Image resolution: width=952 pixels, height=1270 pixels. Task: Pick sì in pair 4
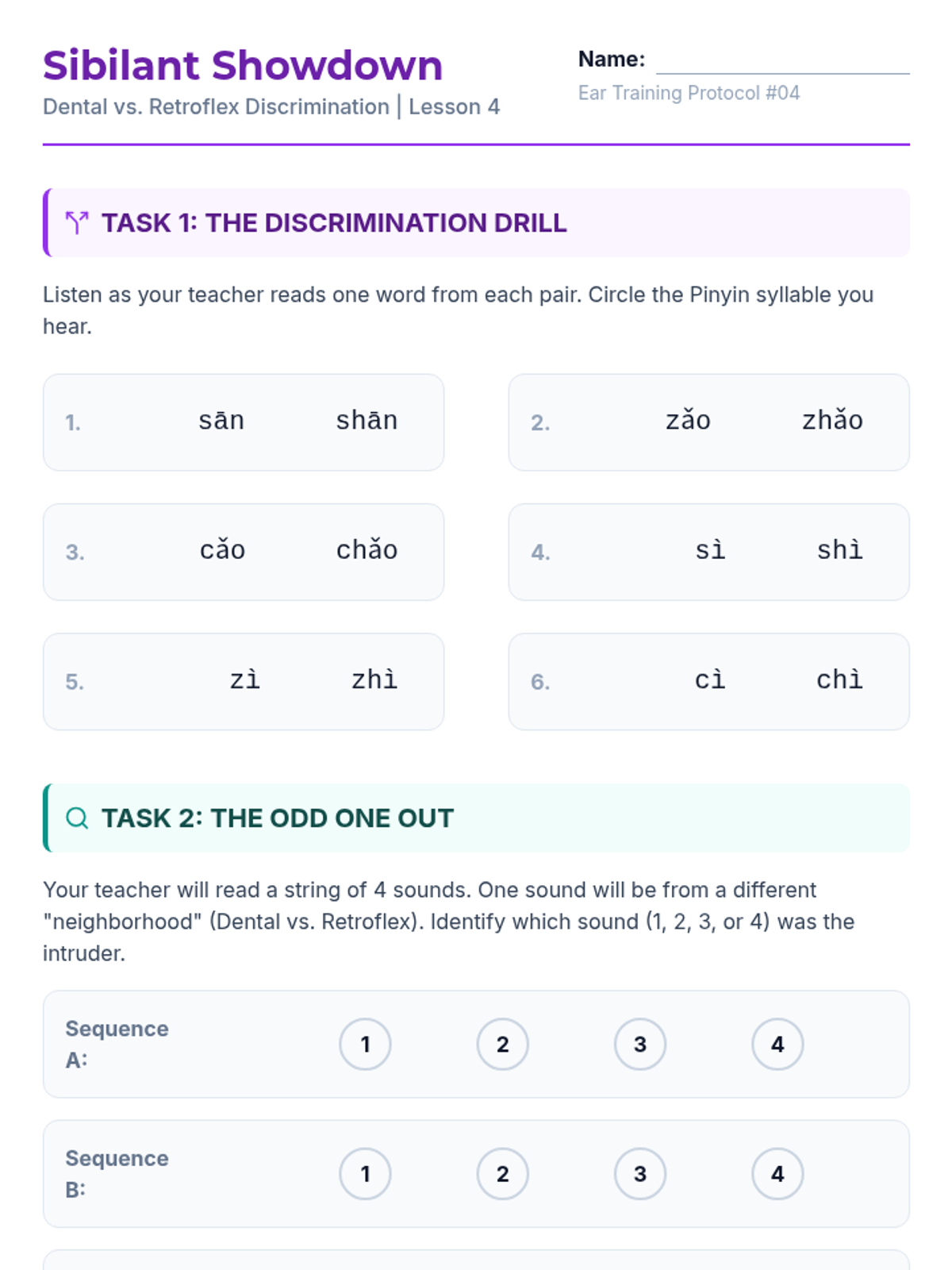point(710,550)
